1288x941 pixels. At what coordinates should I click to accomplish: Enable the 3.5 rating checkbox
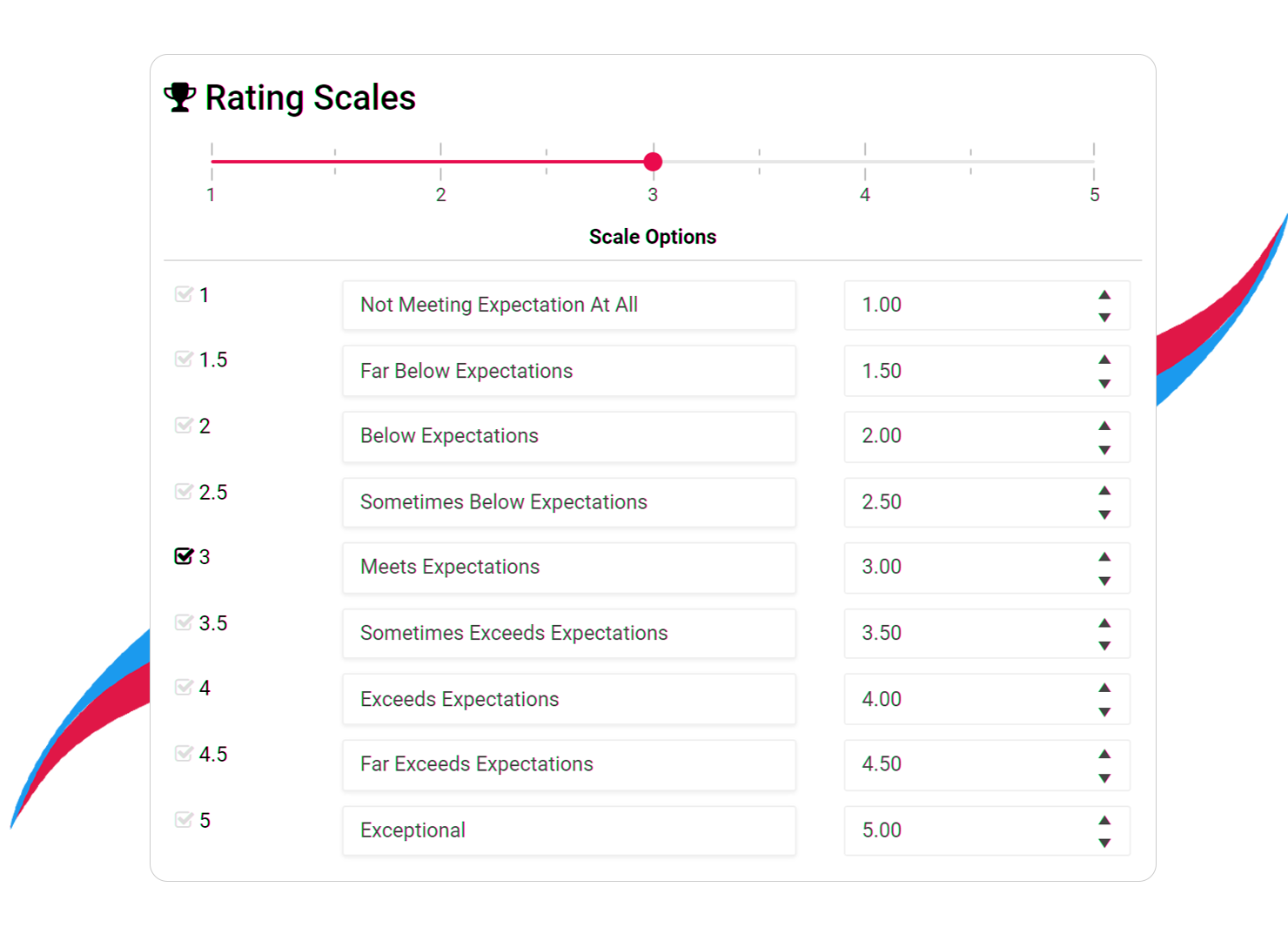click(x=183, y=622)
